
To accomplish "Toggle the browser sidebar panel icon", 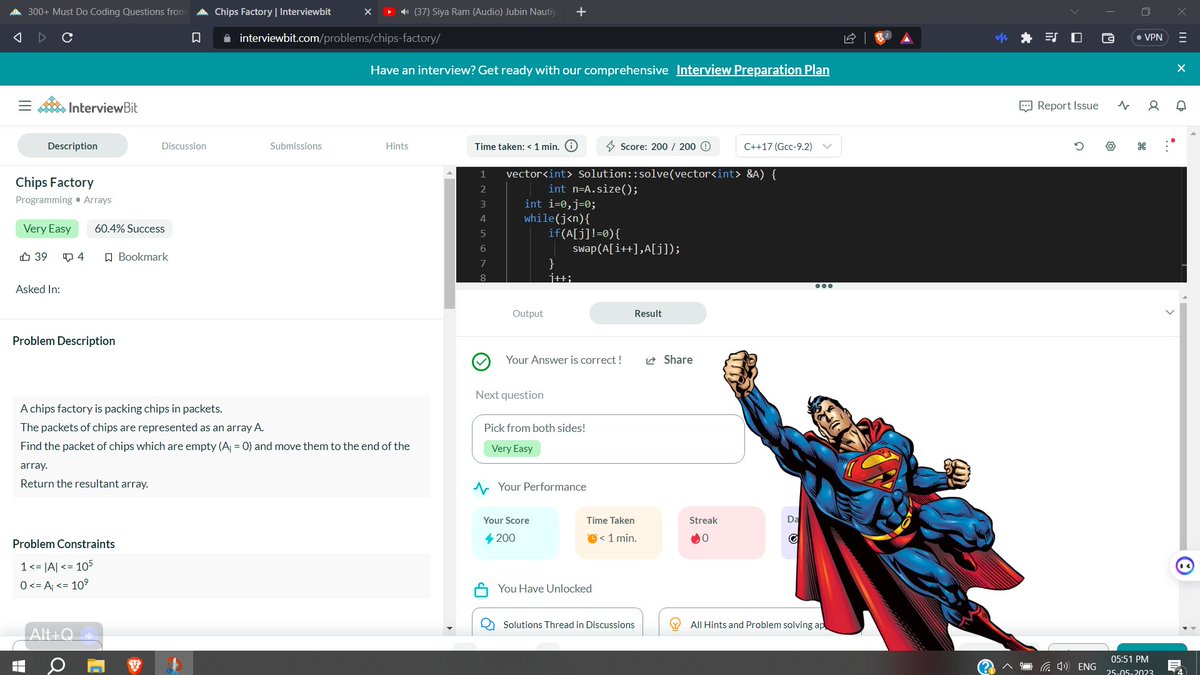I will (x=1077, y=38).
